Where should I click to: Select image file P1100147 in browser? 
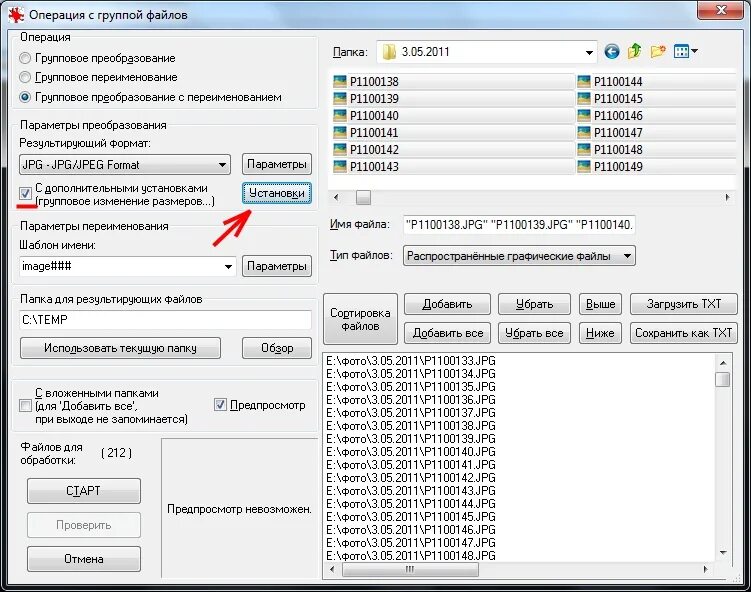610,133
